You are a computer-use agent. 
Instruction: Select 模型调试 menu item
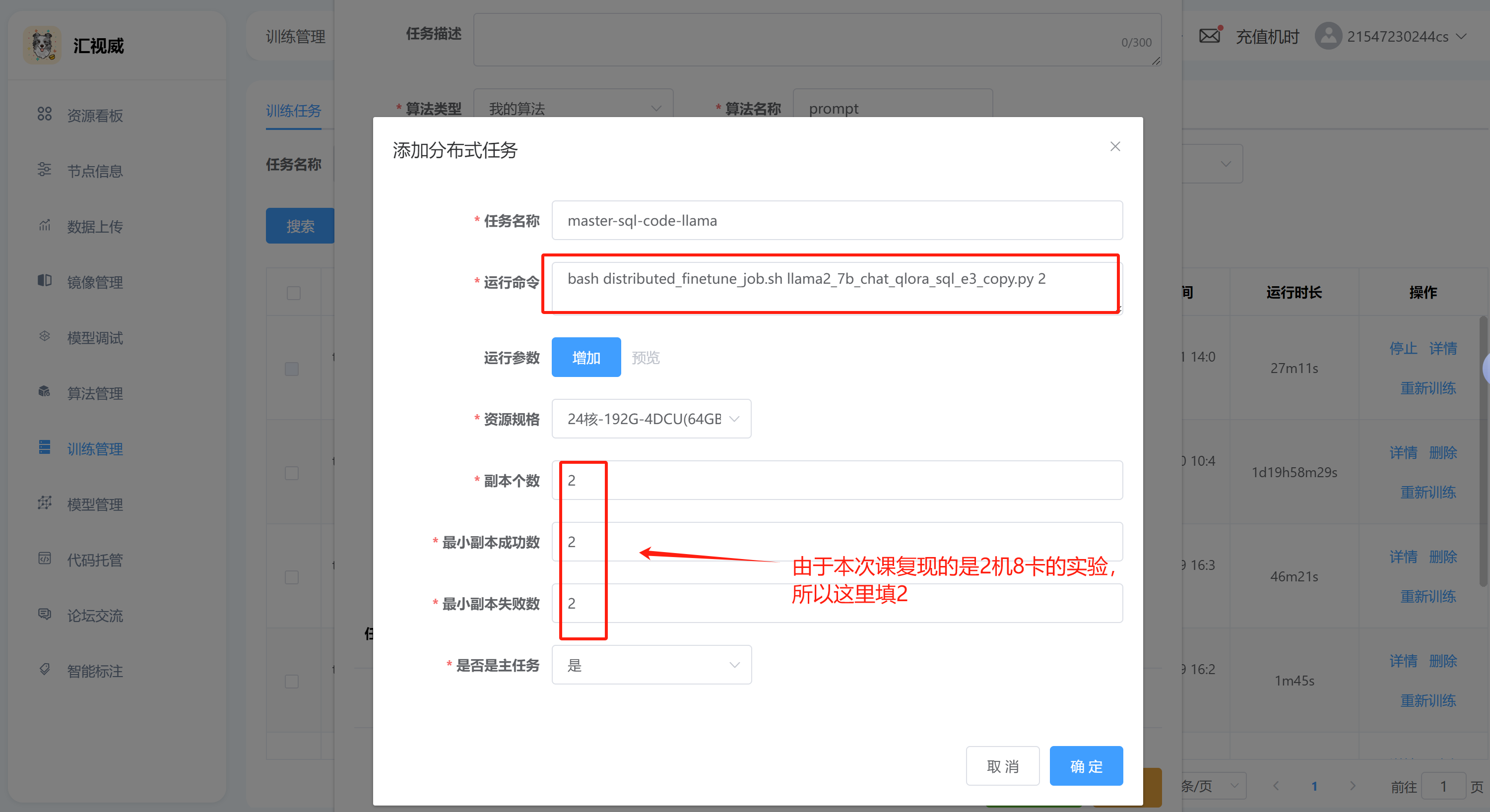point(95,337)
